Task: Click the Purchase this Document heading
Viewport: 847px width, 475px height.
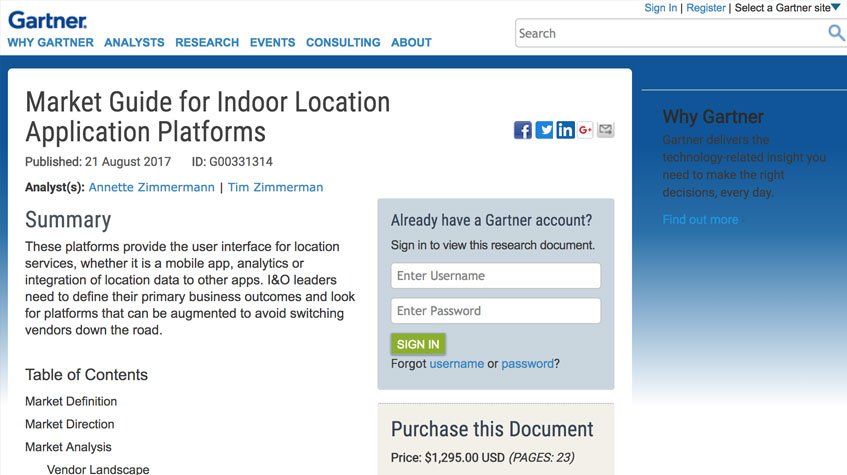Action: point(492,429)
